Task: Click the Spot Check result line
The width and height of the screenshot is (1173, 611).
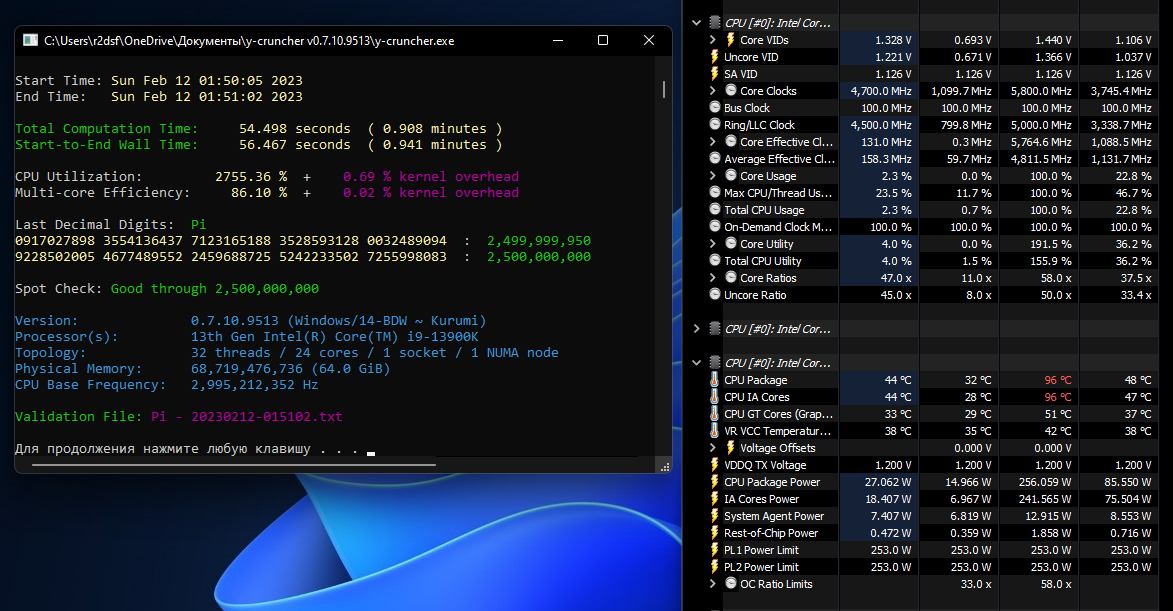Action: pyautogui.click(x=167, y=289)
